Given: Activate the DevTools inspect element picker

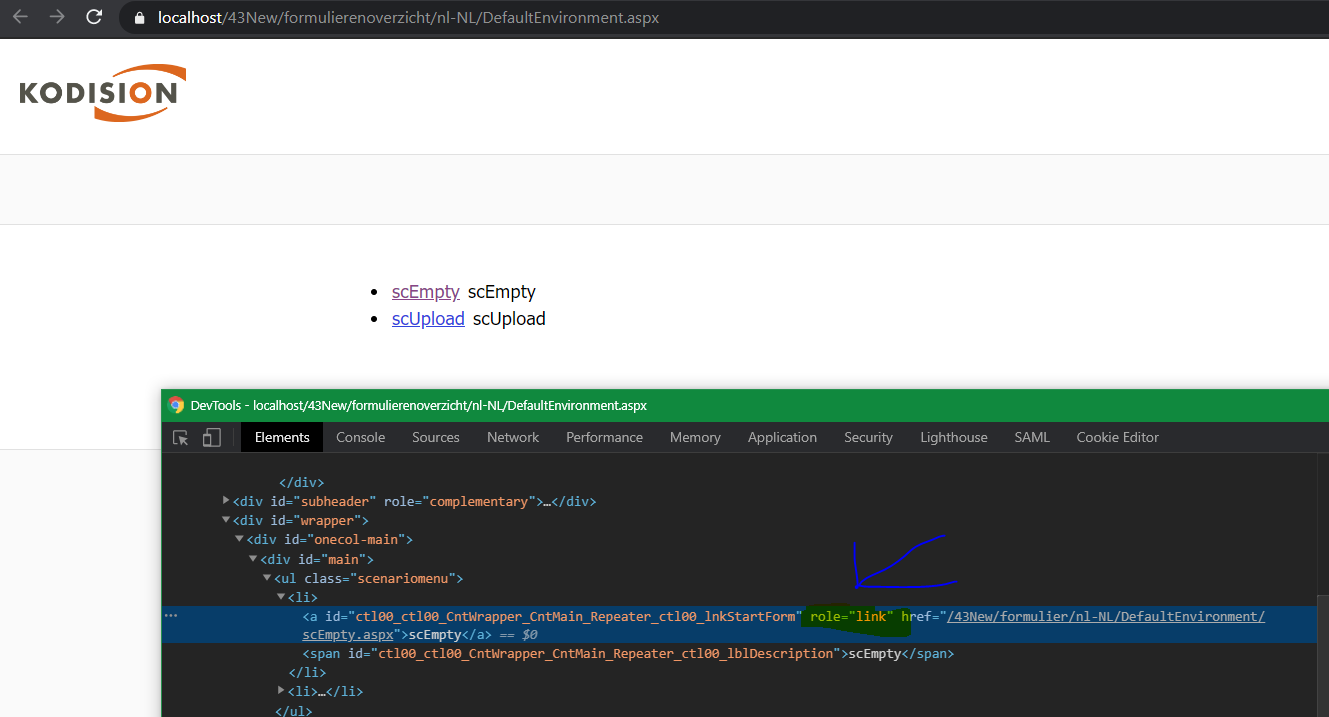Looking at the screenshot, I should 181,438.
